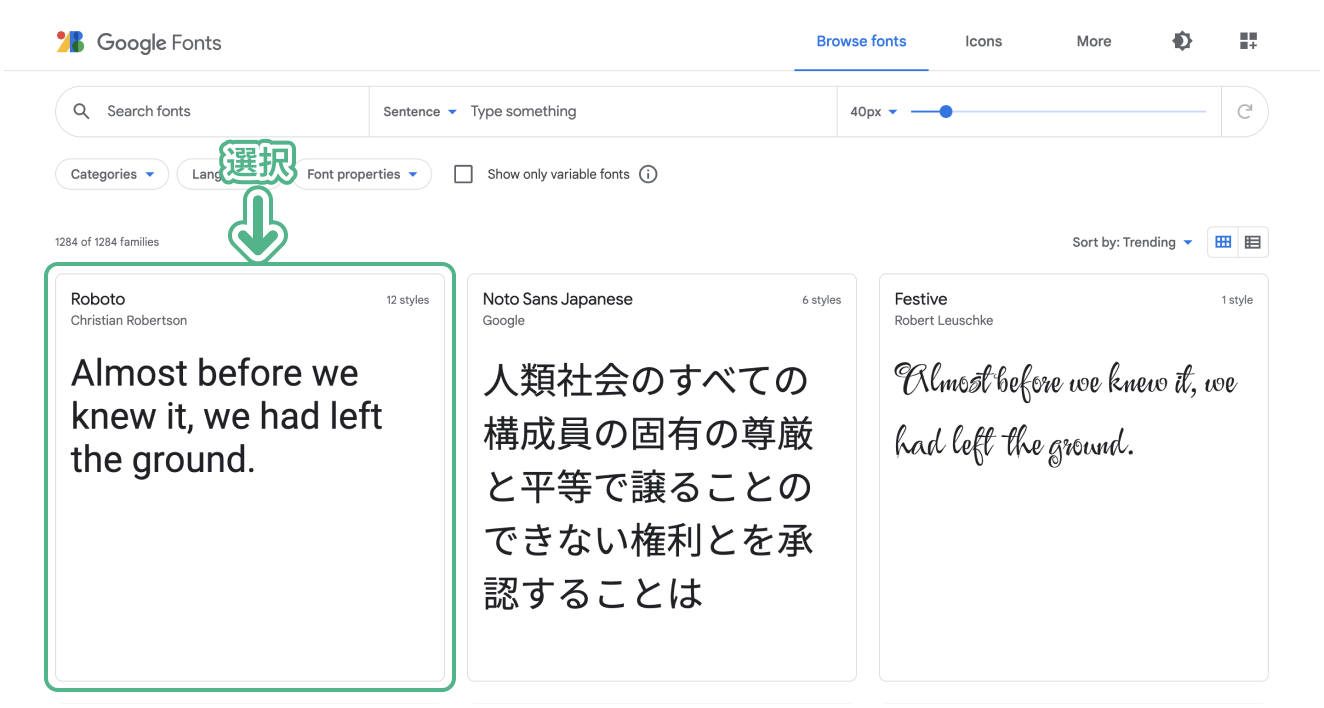Open the Roboto font card
The width and height of the screenshot is (1324, 708).
pyautogui.click(x=250, y=478)
